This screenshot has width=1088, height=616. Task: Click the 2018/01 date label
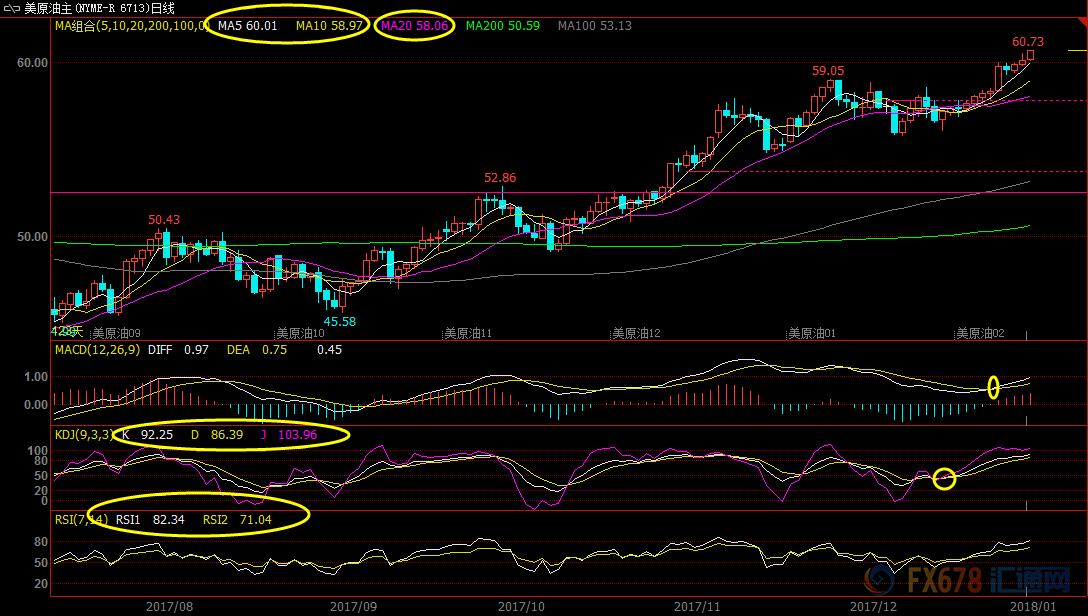pyautogui.click(x=1033, y=607)
